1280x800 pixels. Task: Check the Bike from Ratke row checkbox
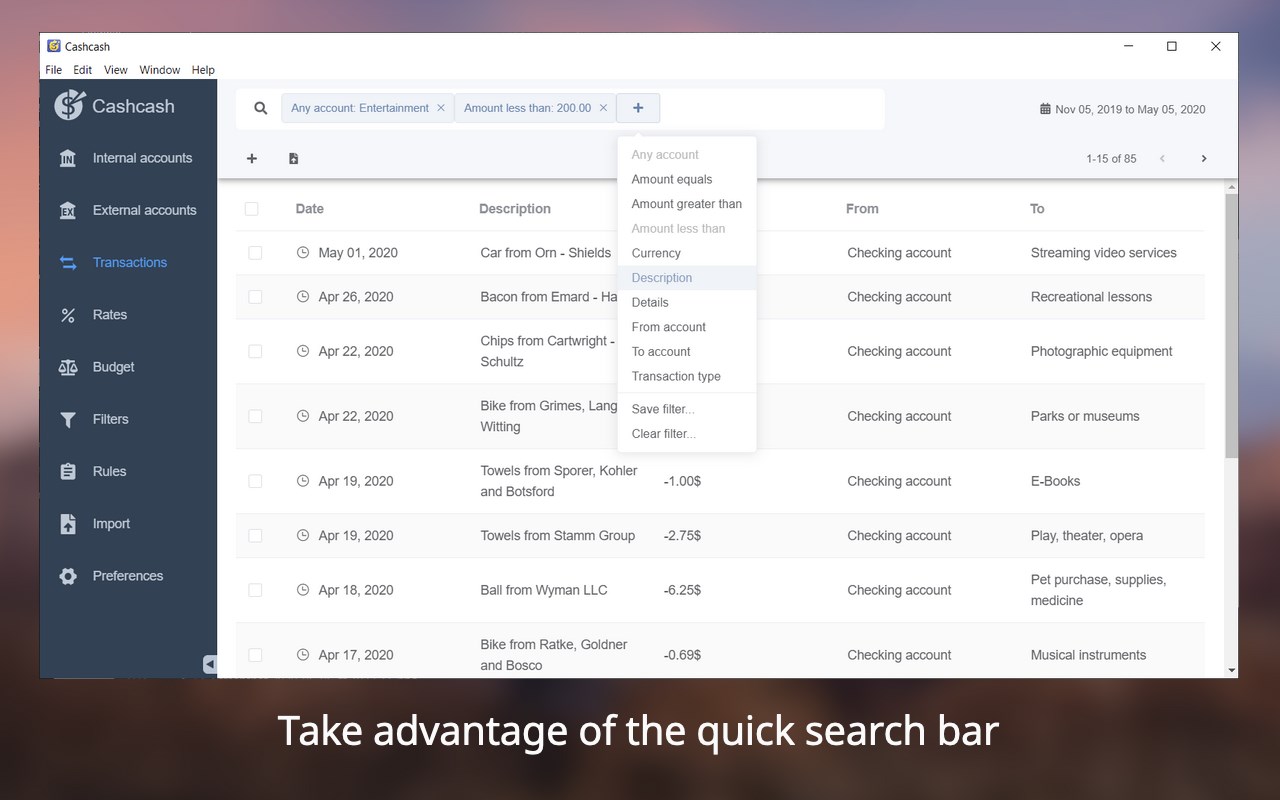coord(255,655)
